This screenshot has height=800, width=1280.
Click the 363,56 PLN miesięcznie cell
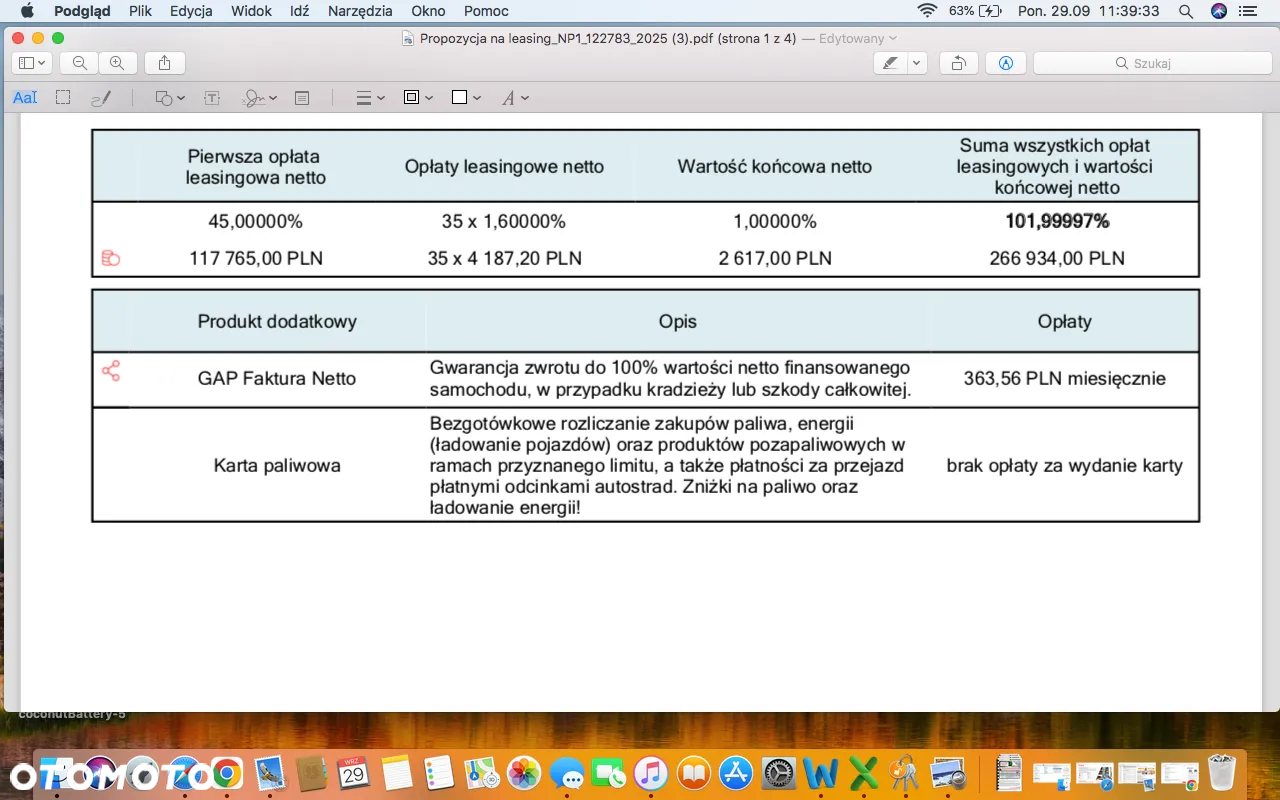click(x=1065, y=379)
